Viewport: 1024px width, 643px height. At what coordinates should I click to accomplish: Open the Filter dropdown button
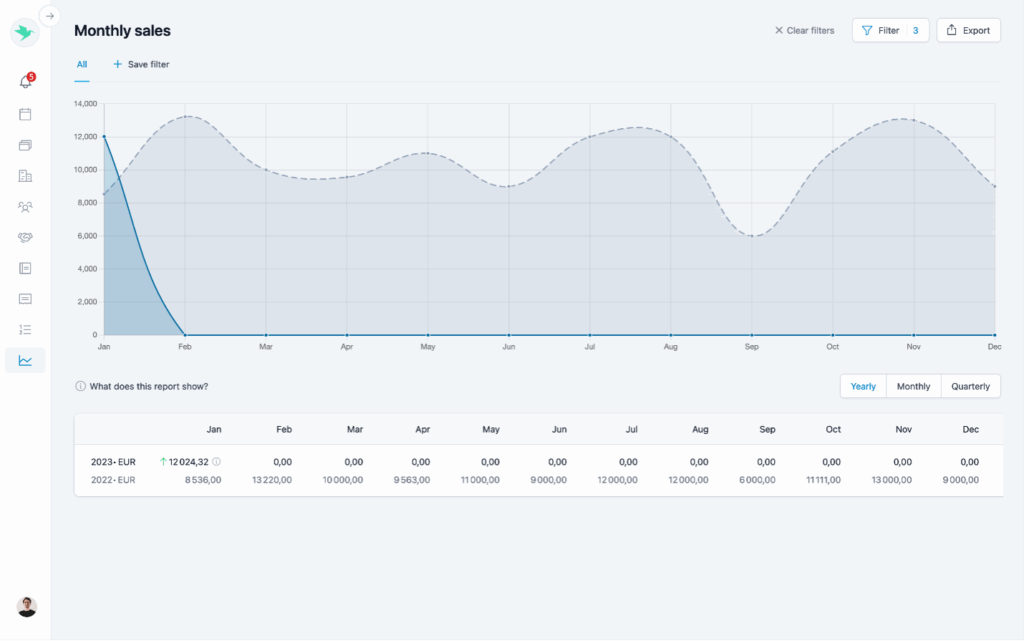pyautogui.click(x=890, y=31)
